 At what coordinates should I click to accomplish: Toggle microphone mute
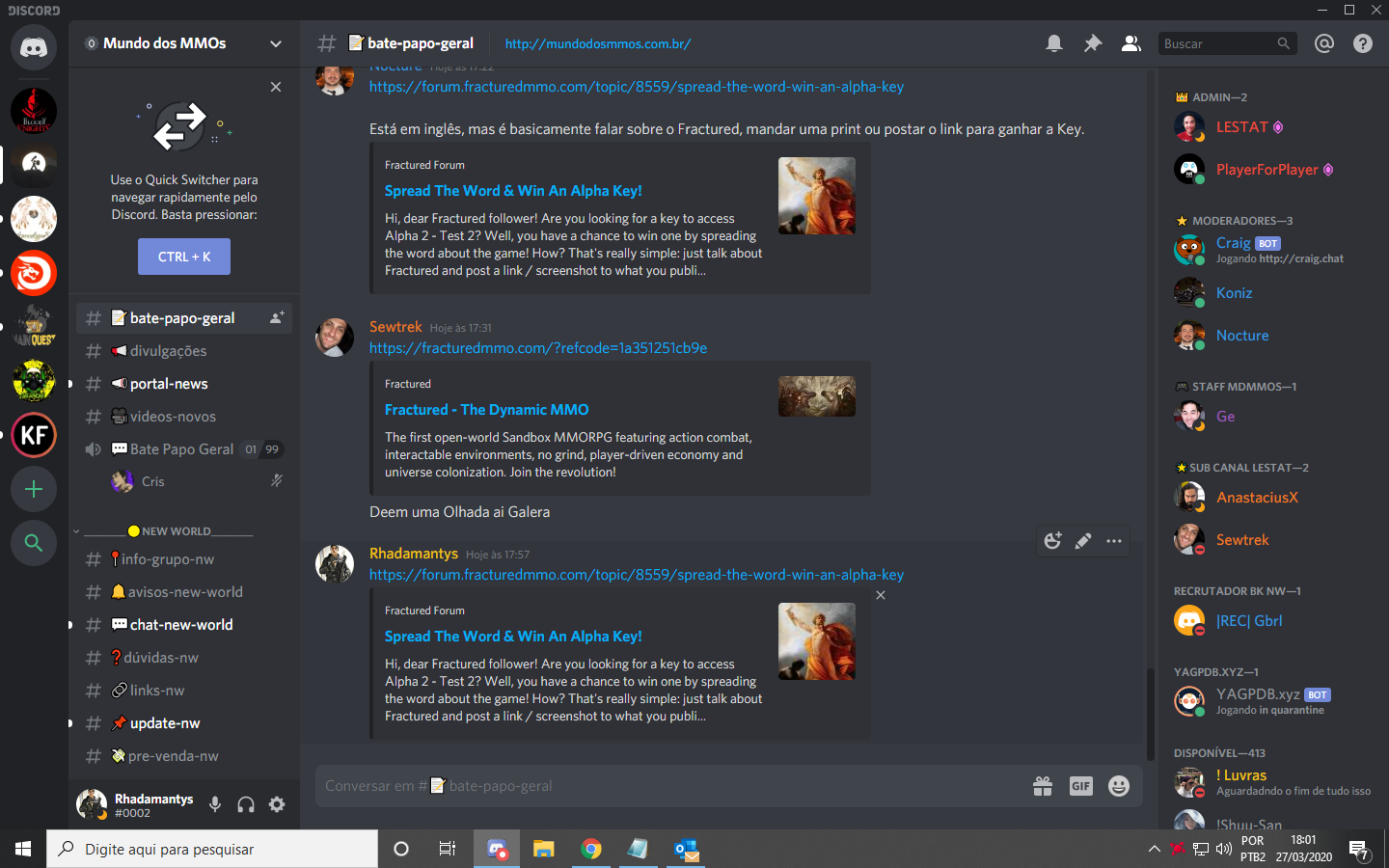click(215, 804)
